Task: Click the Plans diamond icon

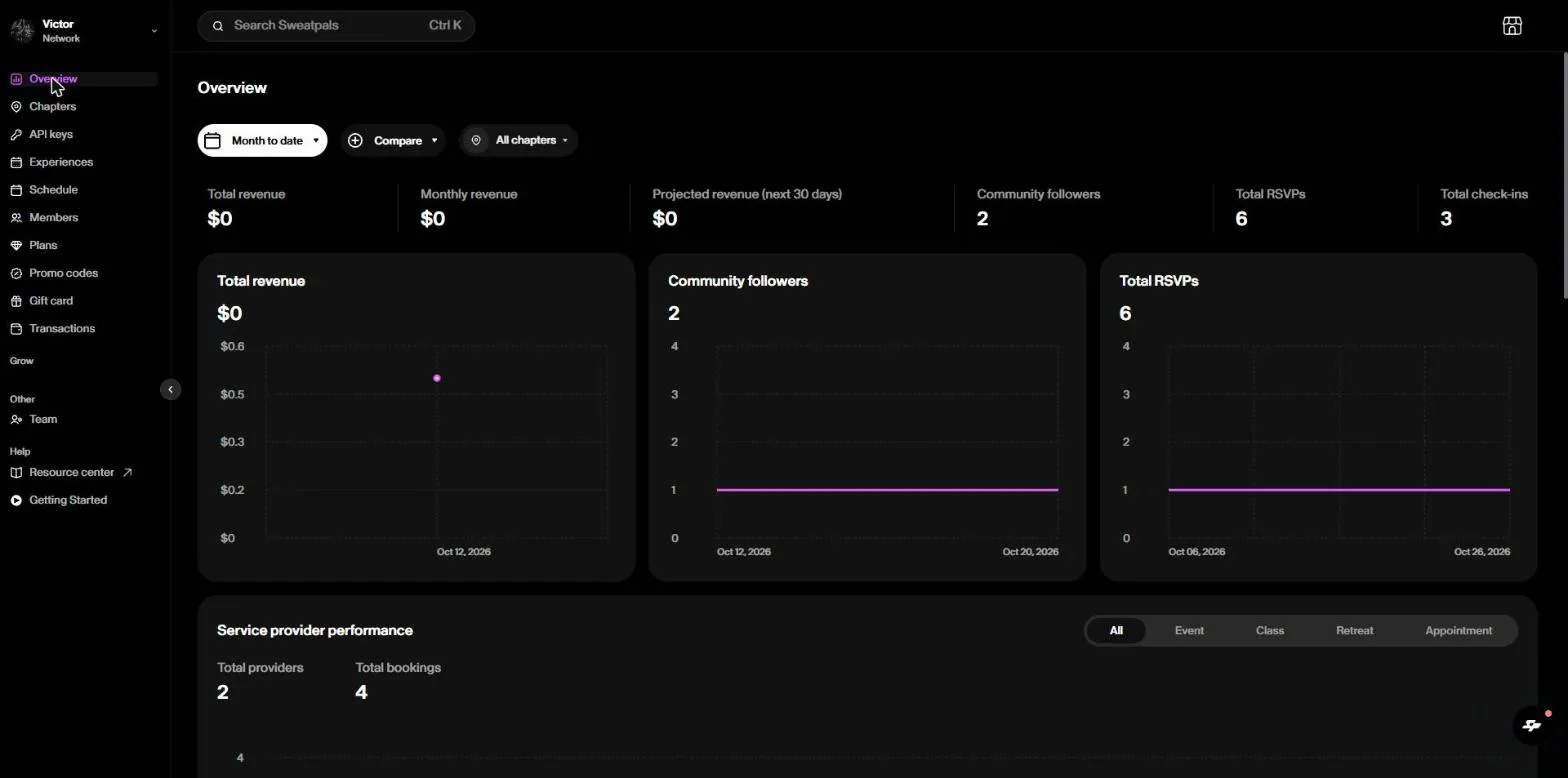Action: 16,245
